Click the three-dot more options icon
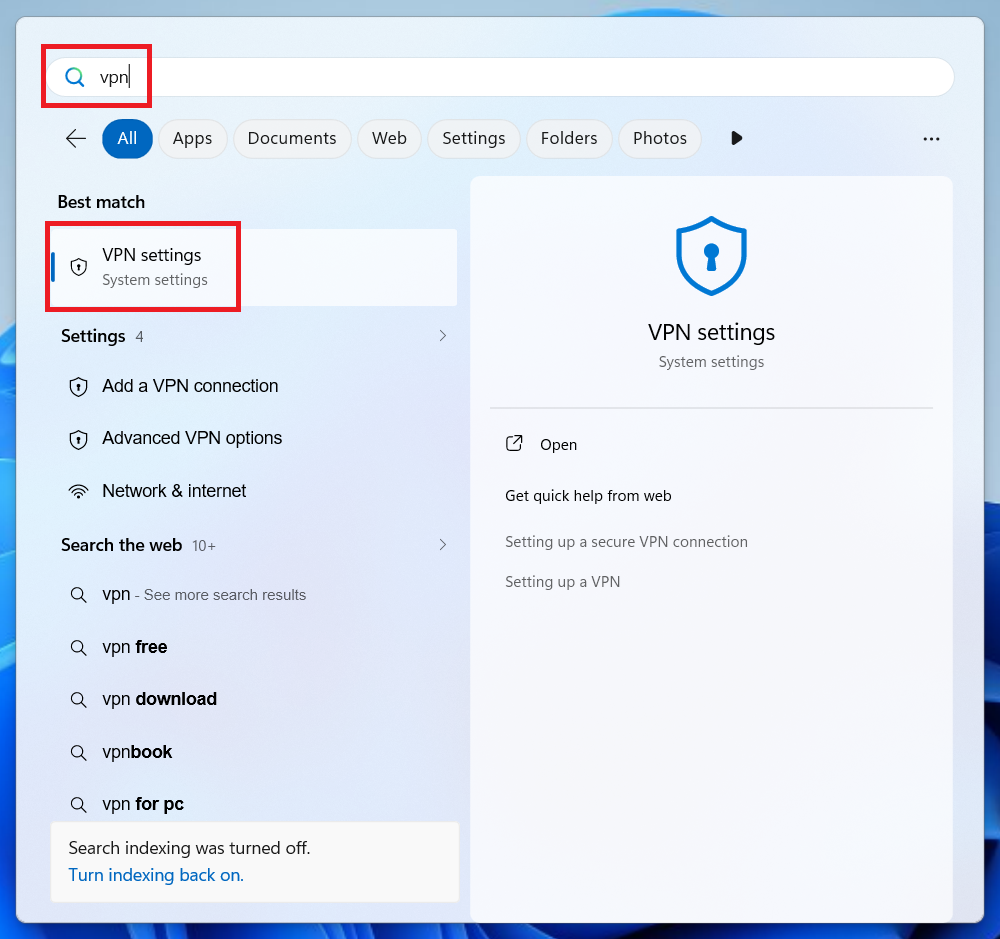This screenshot has height=939, width=1000. 931,139
